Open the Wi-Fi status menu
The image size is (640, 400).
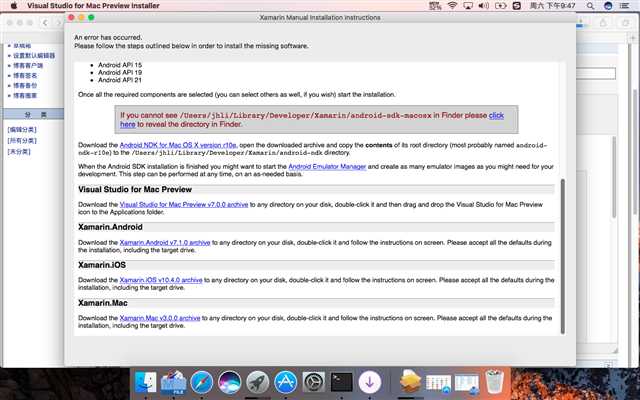[452, 6]
